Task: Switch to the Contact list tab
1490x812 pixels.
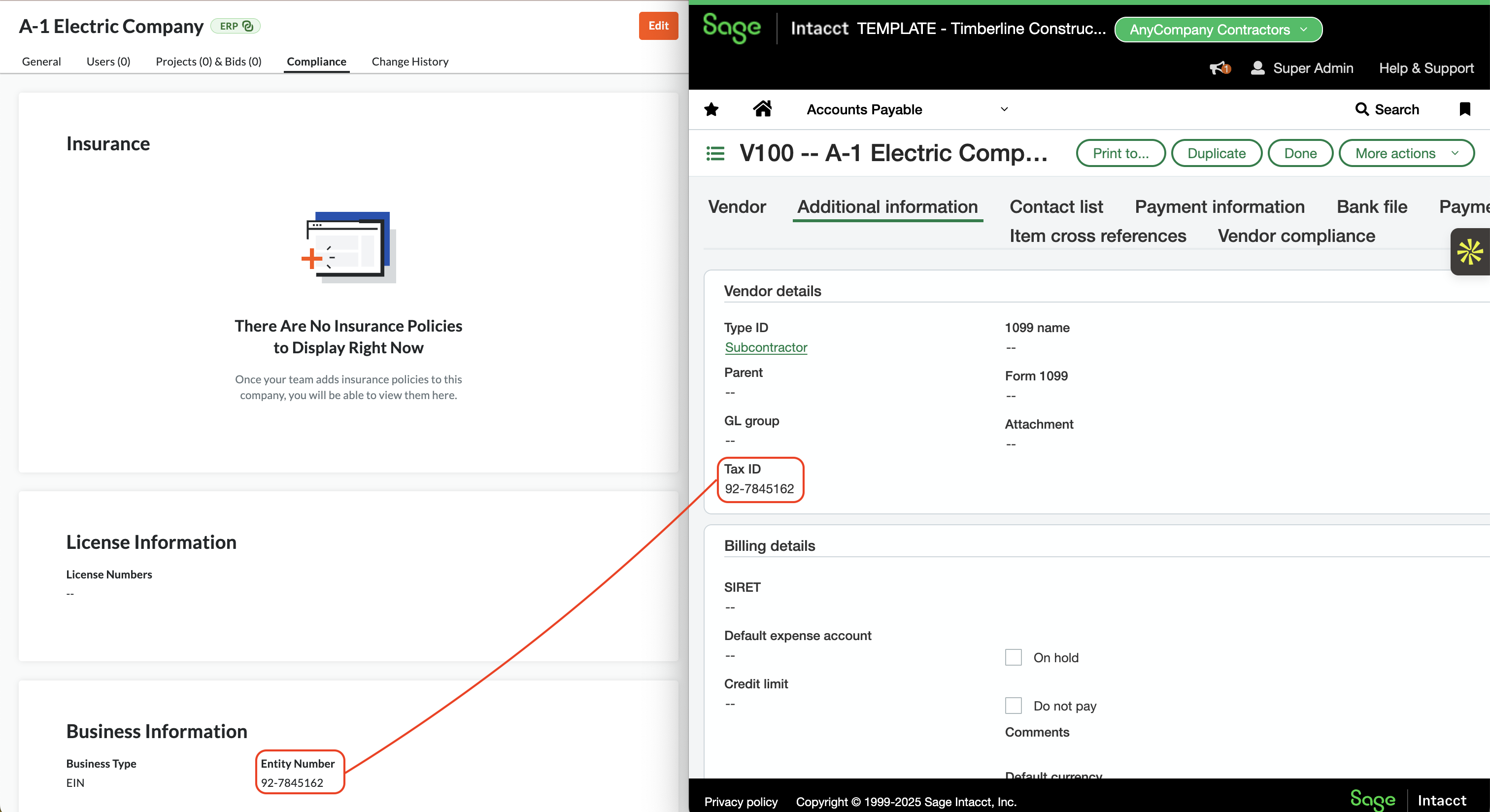Action: tap(1055, 206)
